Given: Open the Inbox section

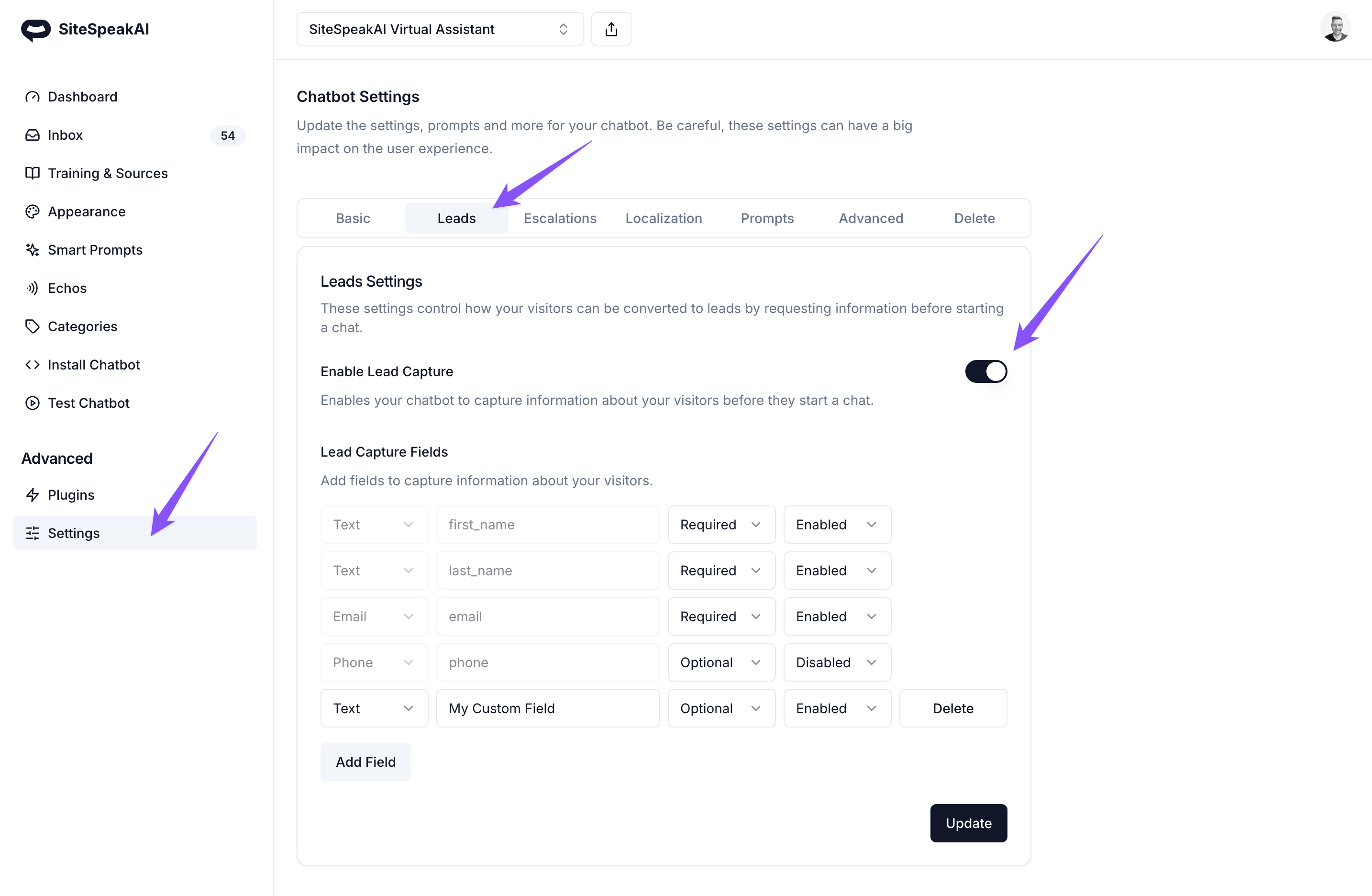Looking at the screenshot, I should [x=64, y=134].
